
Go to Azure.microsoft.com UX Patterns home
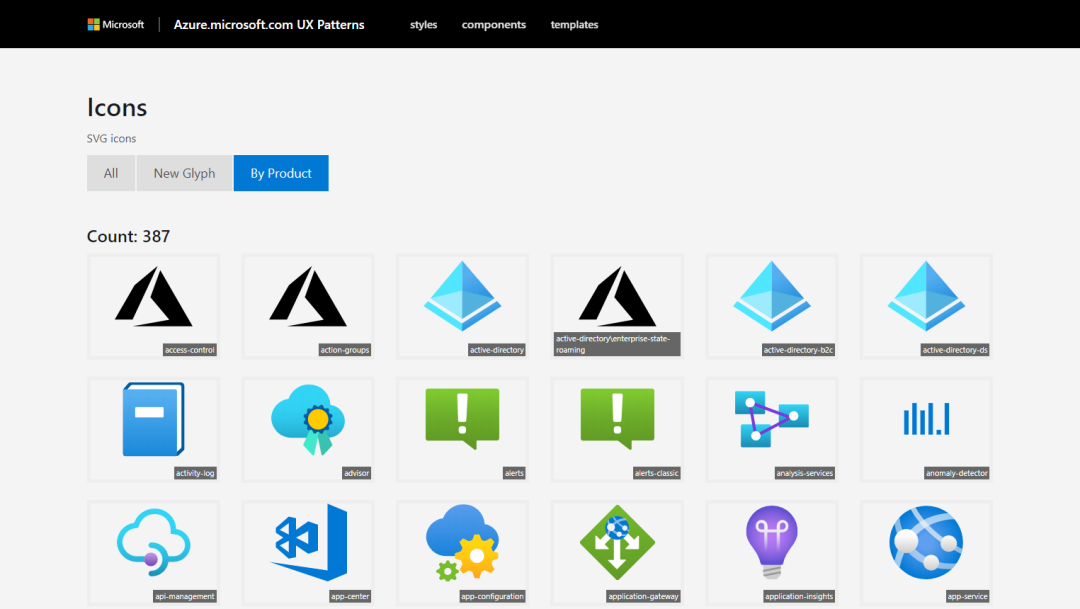269,25
